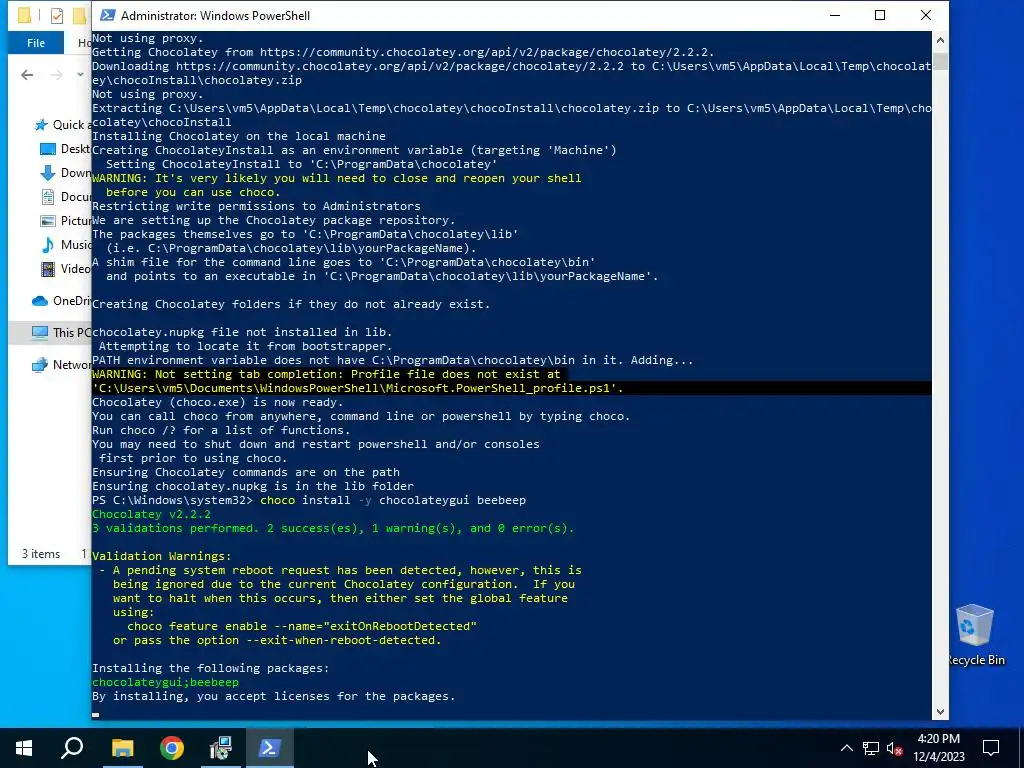Open Pictures folder in Explorer sidebar

(x=65, y=221)
